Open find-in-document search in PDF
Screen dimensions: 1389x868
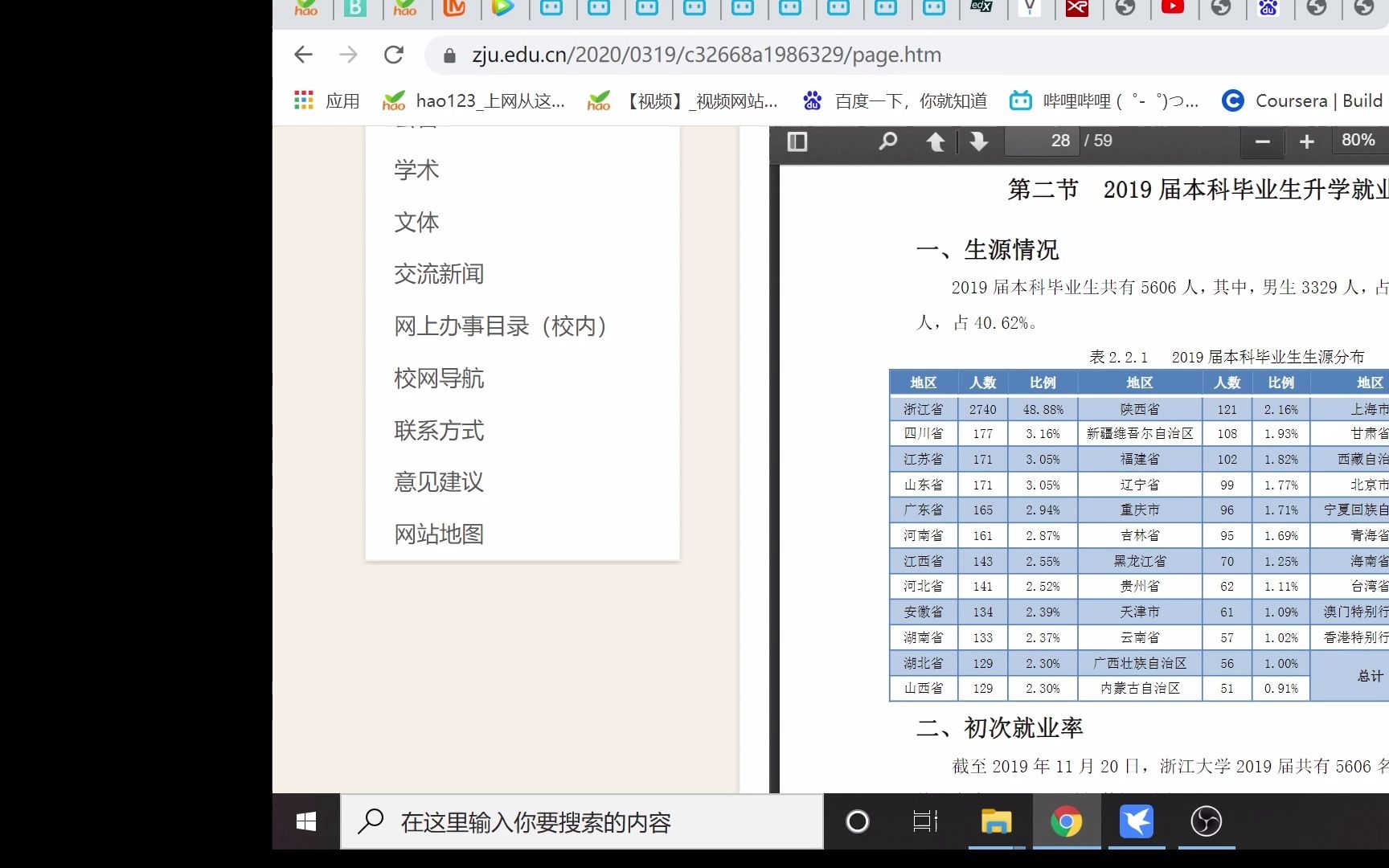[887, 141]
